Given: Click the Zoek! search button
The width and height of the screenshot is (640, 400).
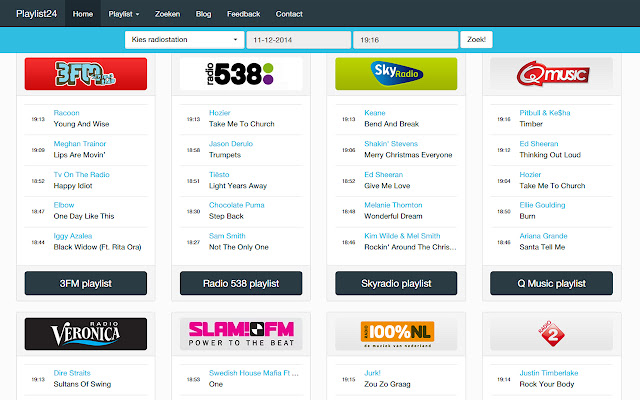Looking at the screenshot, I should point(476,40).
